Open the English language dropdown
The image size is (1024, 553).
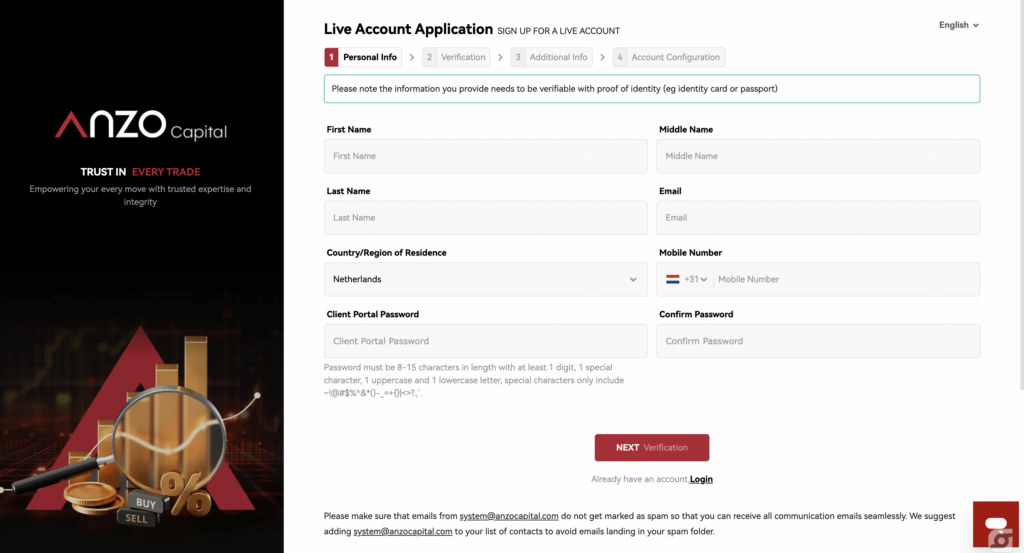point(958,25)
